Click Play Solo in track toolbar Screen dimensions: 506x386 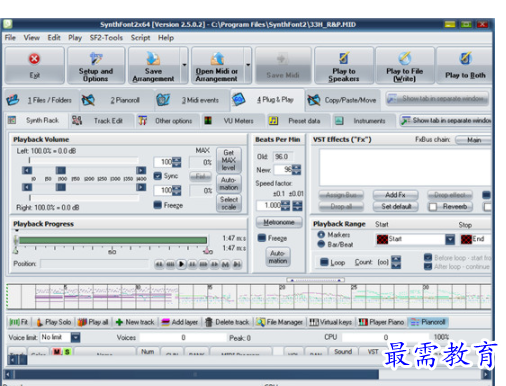click(53, 322)
